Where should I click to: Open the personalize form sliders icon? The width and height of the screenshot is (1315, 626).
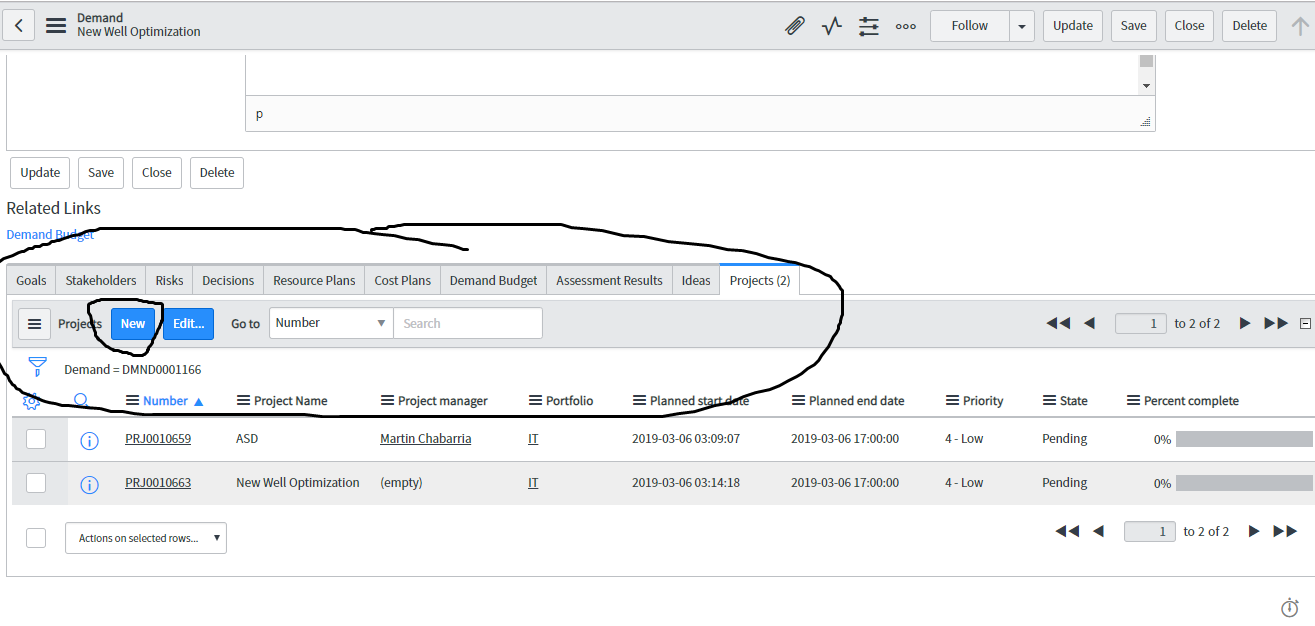point(868,25)
